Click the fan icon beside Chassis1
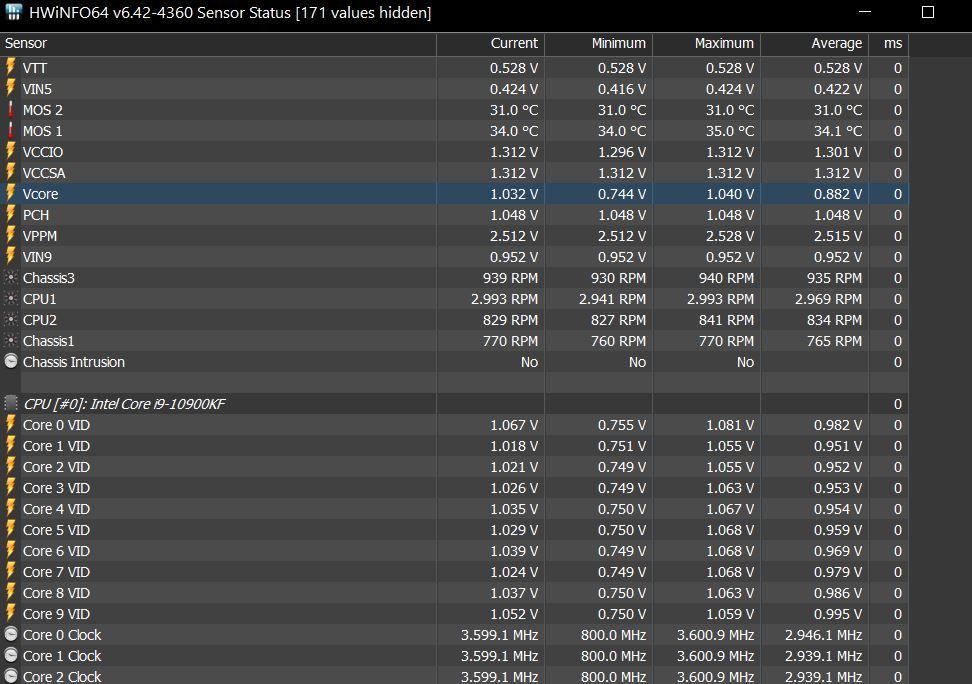Viewport: 972px width, 684px height. 11,340
